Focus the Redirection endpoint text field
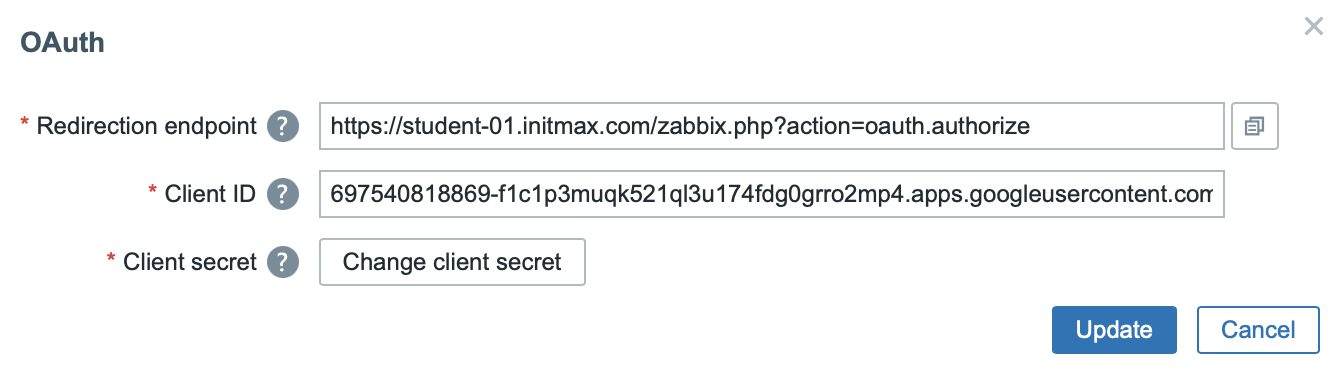This screenshot has width=1340, height=374. coord(772,126)
